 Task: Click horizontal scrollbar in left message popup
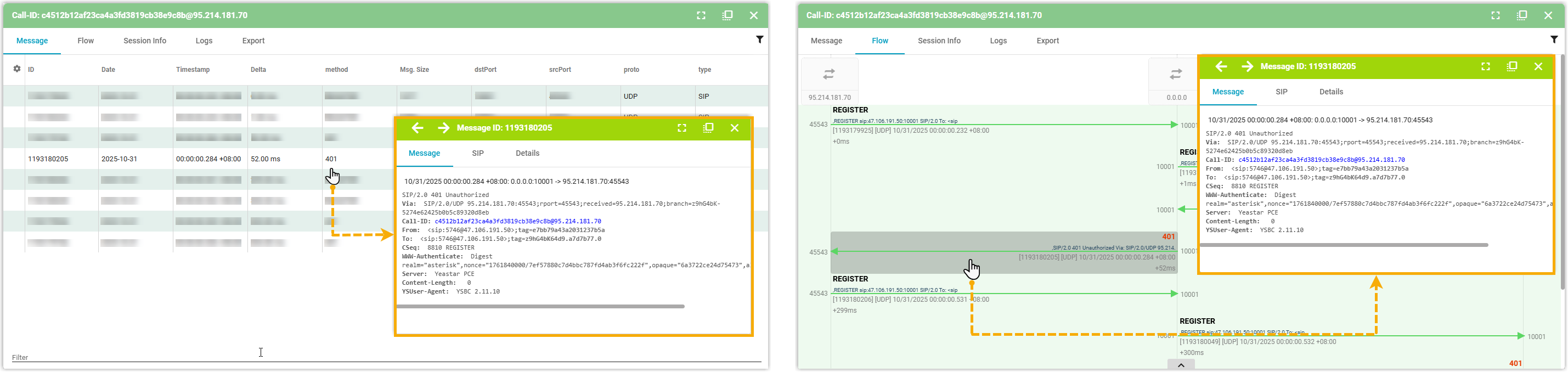click(x=540, y=306)
